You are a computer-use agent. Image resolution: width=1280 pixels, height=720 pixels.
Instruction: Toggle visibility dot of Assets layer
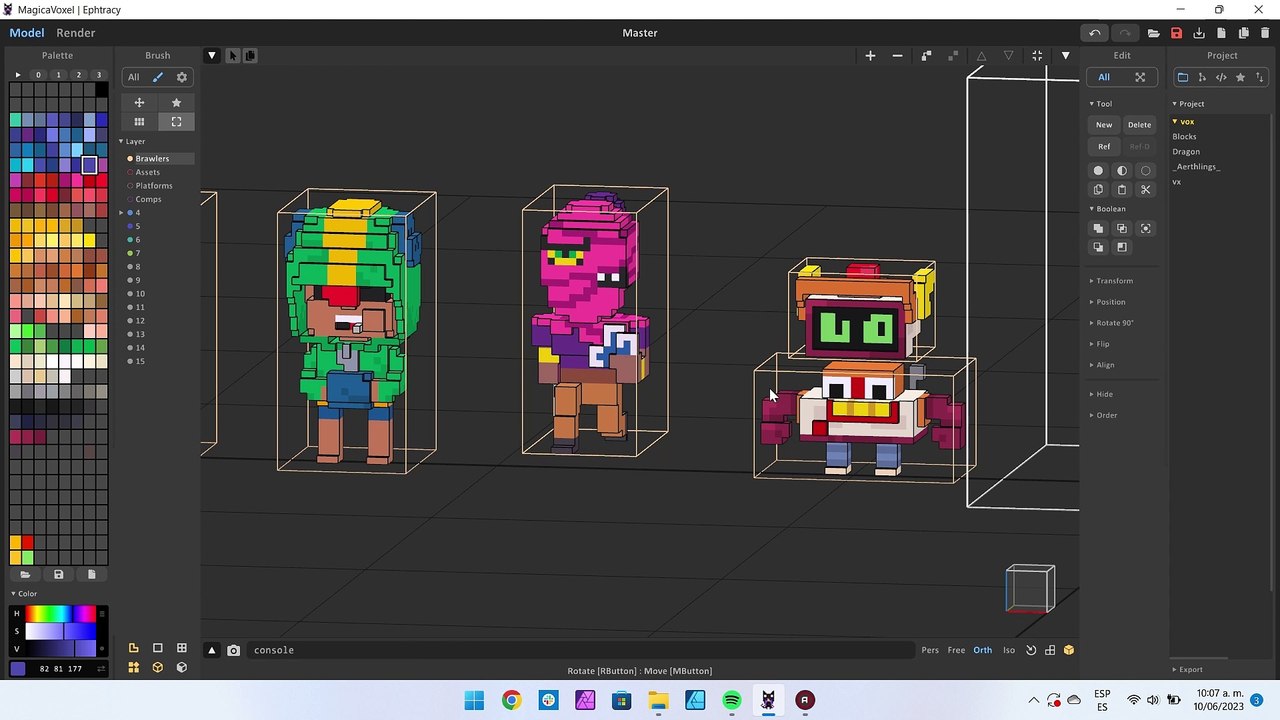click(130, 172)
